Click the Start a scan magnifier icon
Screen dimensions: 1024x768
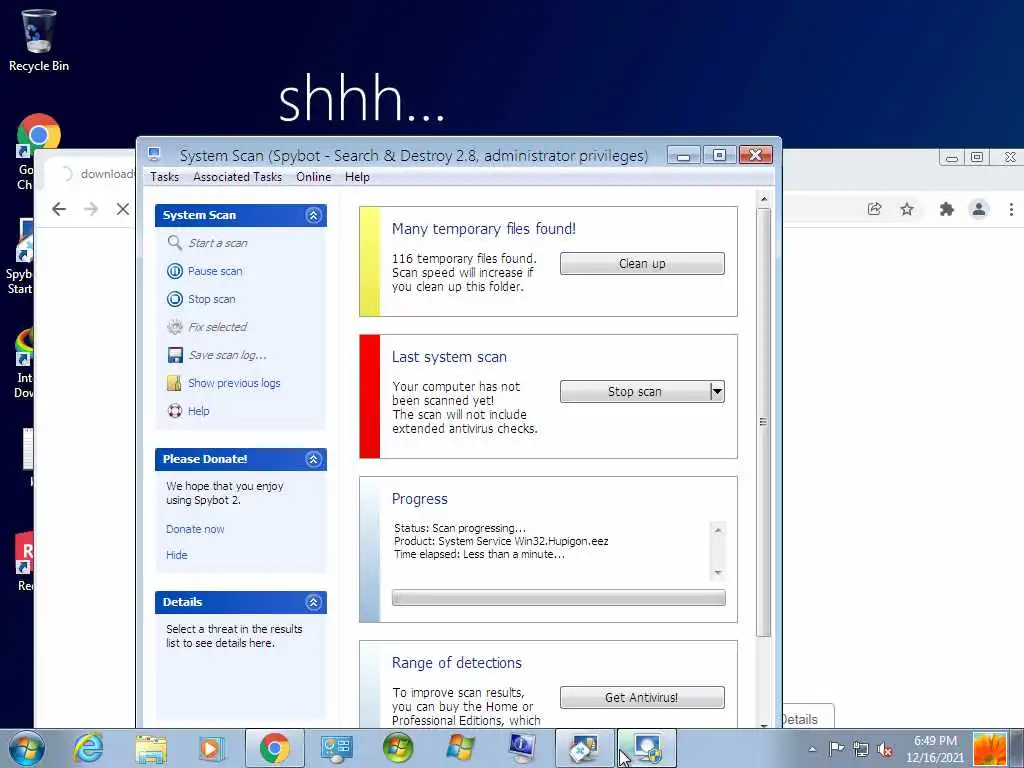pyautogui.click(x=174, y=243)
